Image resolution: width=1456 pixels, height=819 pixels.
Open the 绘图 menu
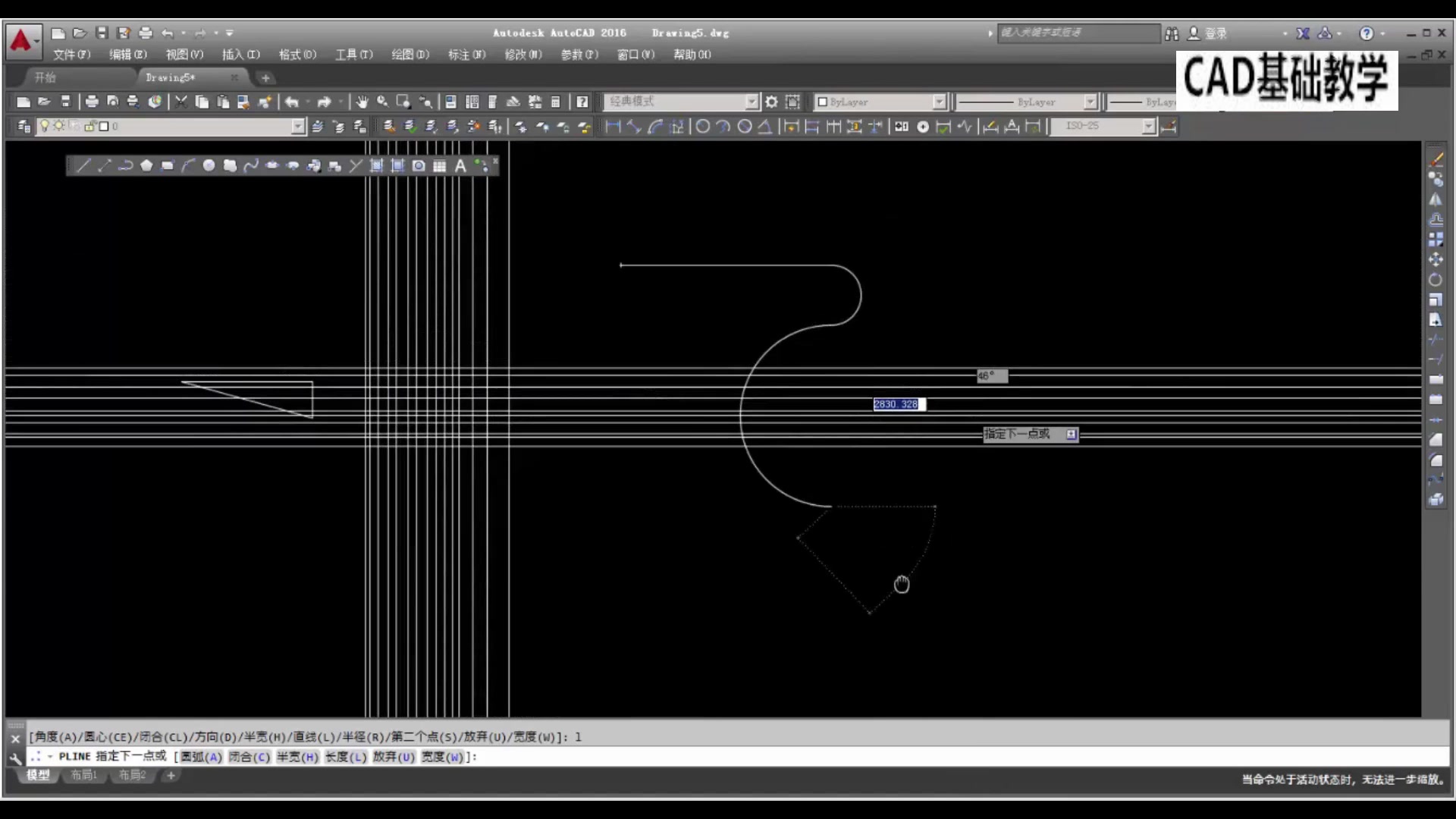(409, 55)
